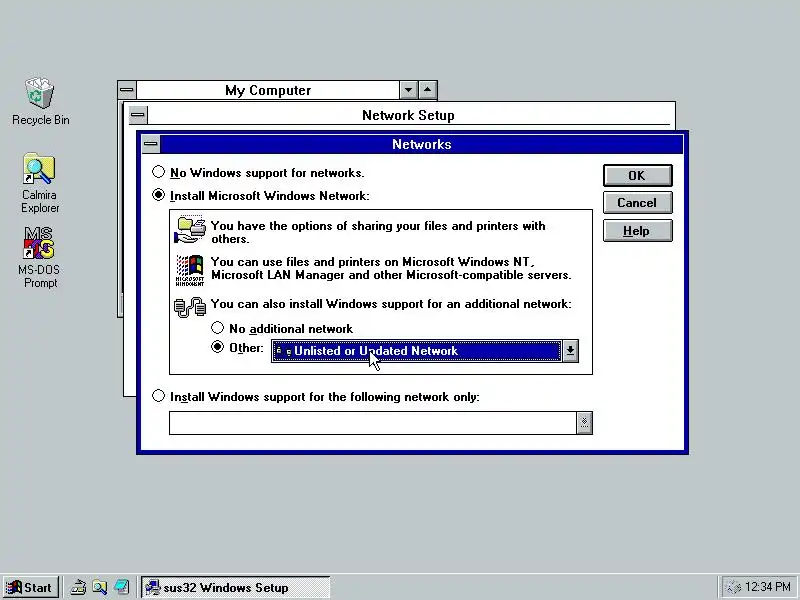The height and width of the screenshot is (600, 800).
Task: Launch the MS-DOS Prompt desktop shortcut
Action: [40, 258]
